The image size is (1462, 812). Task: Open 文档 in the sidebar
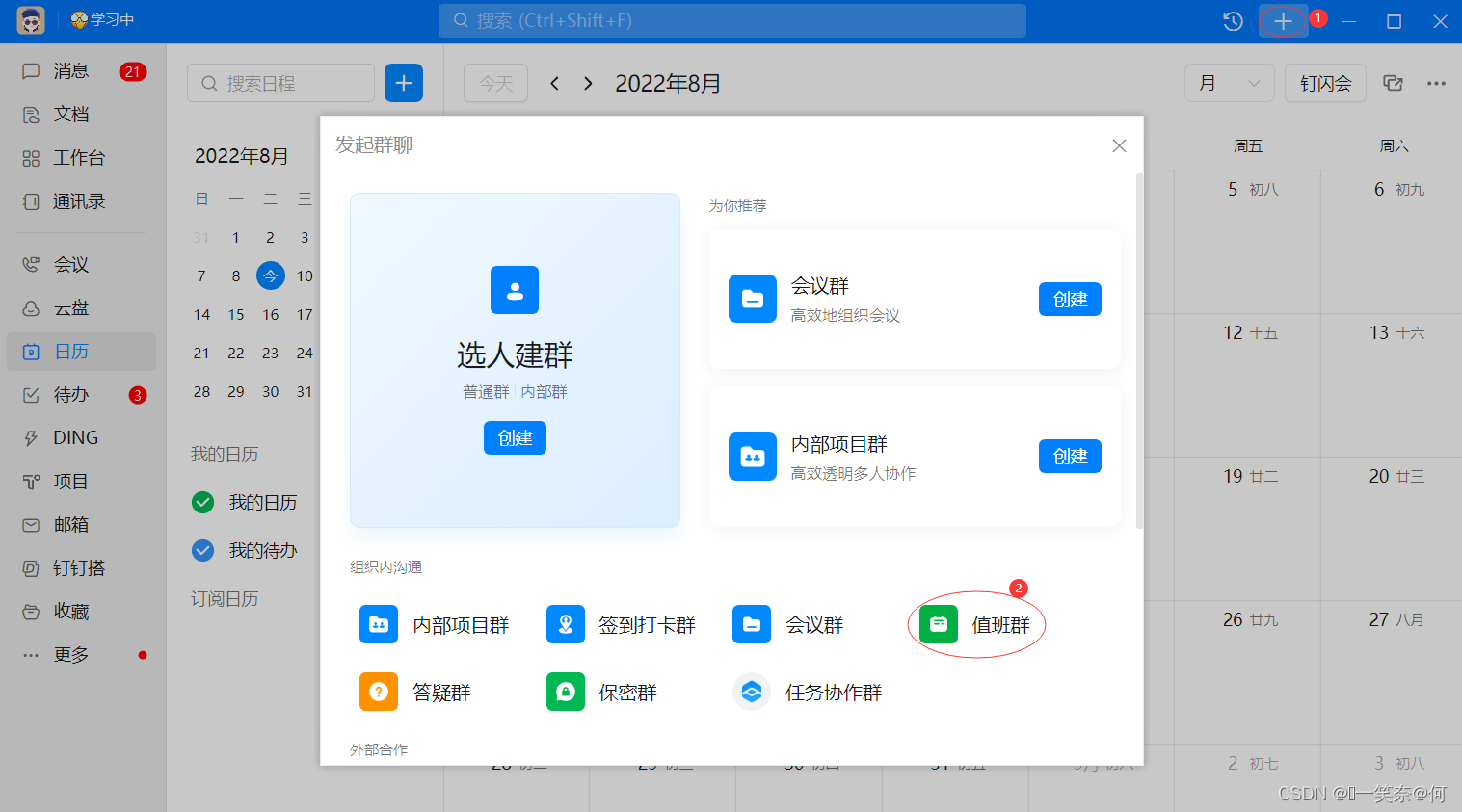pyautogui.click(x=83, y=115)
